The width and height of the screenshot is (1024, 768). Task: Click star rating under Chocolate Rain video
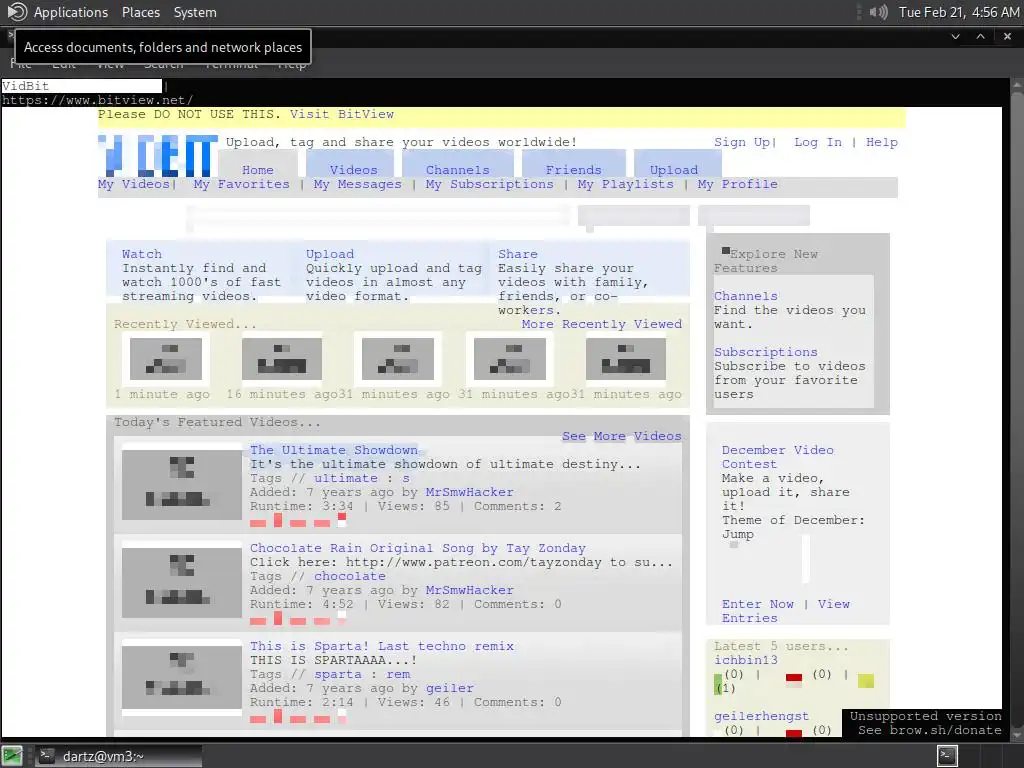click(x=298, y=618)
